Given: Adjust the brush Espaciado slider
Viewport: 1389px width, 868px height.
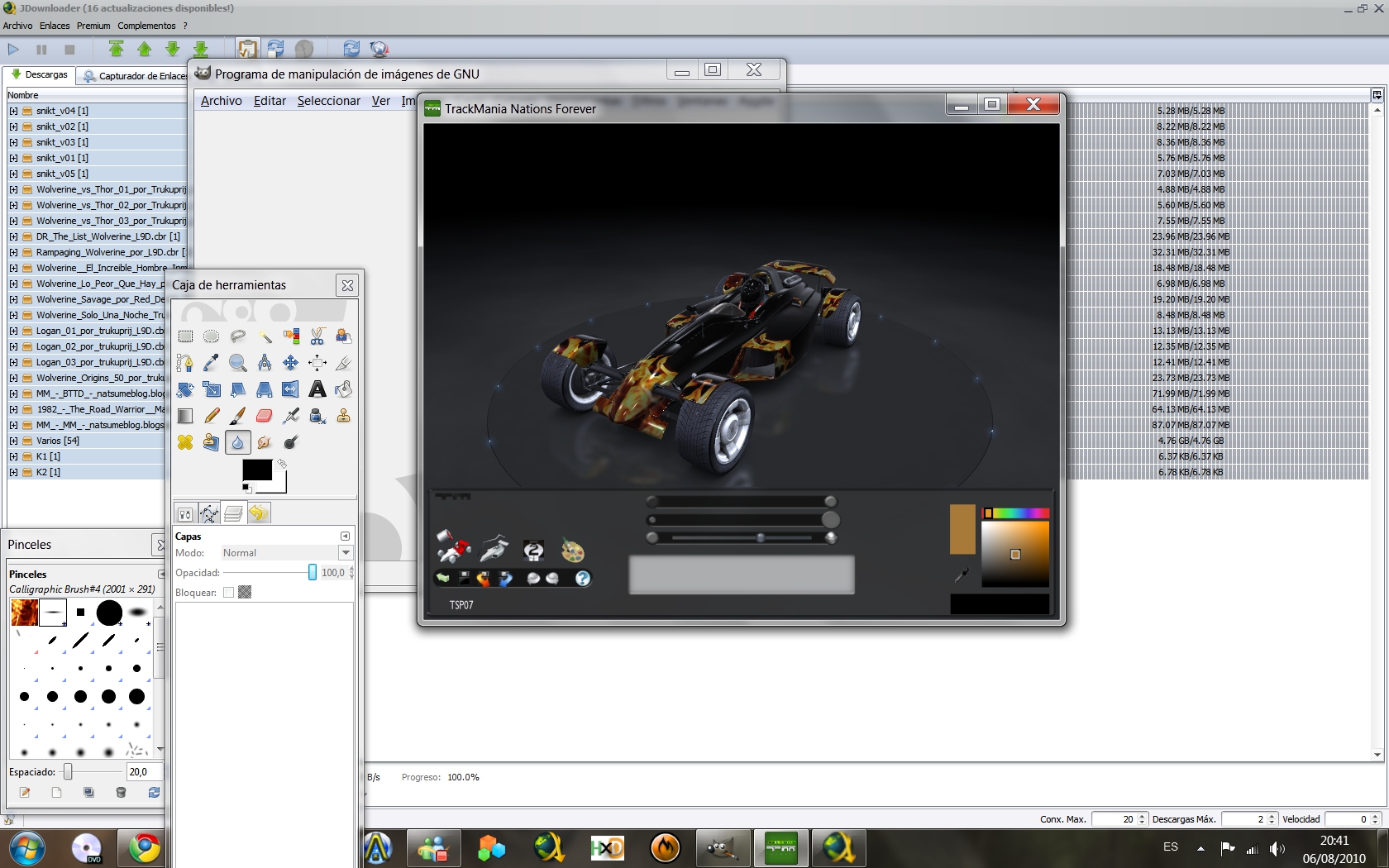Looking at the screenshot, I should (68, 771).
